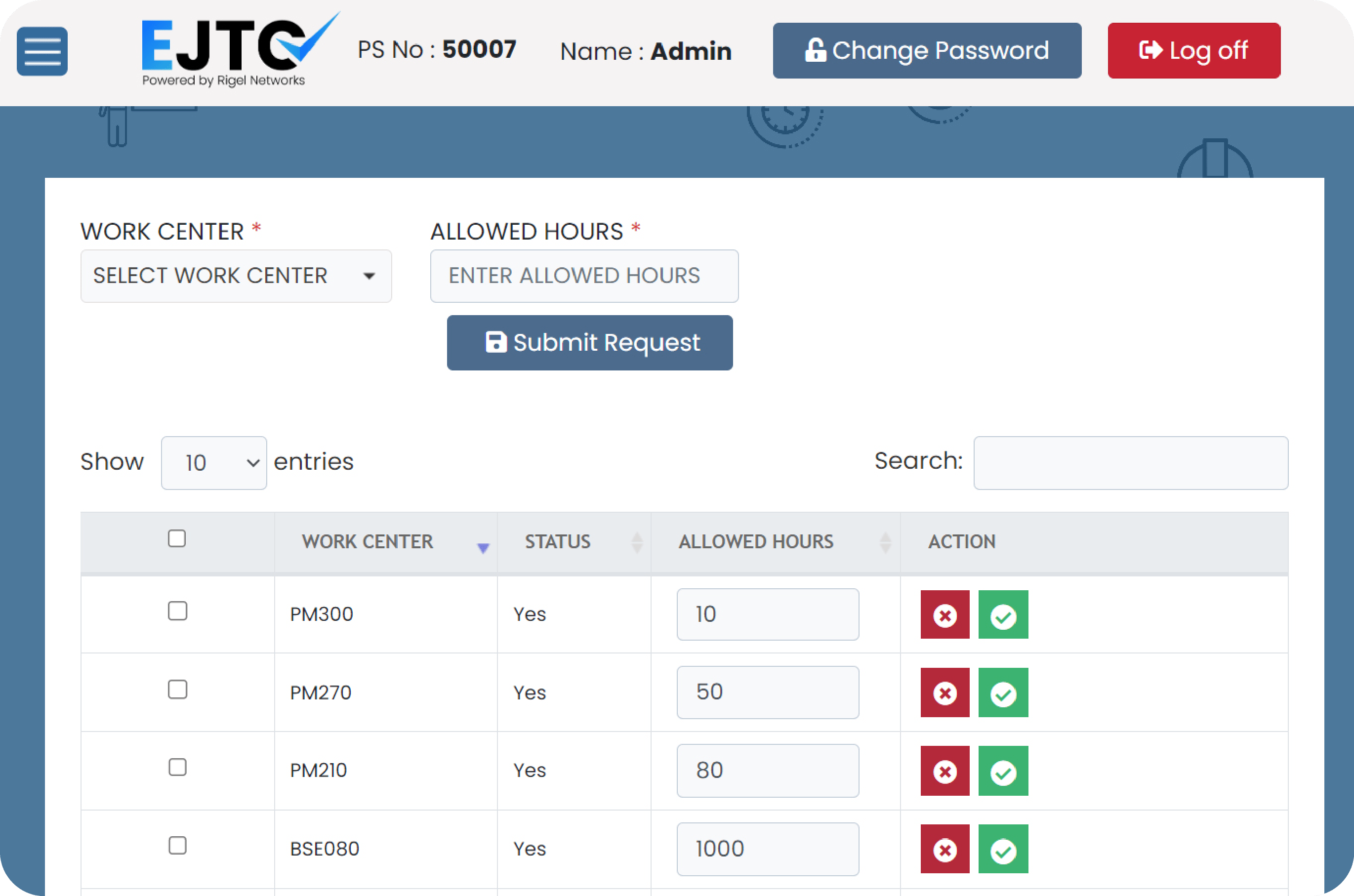Edit allowed hours field for PM270
The image size is (1354, 896).
[768, 692]
